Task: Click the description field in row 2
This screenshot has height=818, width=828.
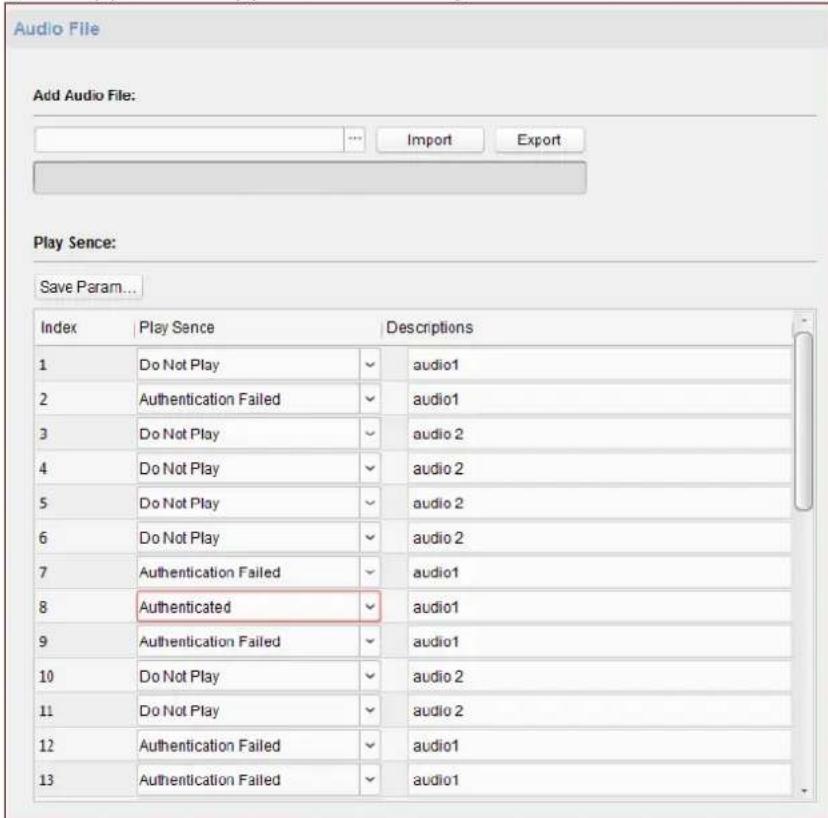Action: click(600, 399)
